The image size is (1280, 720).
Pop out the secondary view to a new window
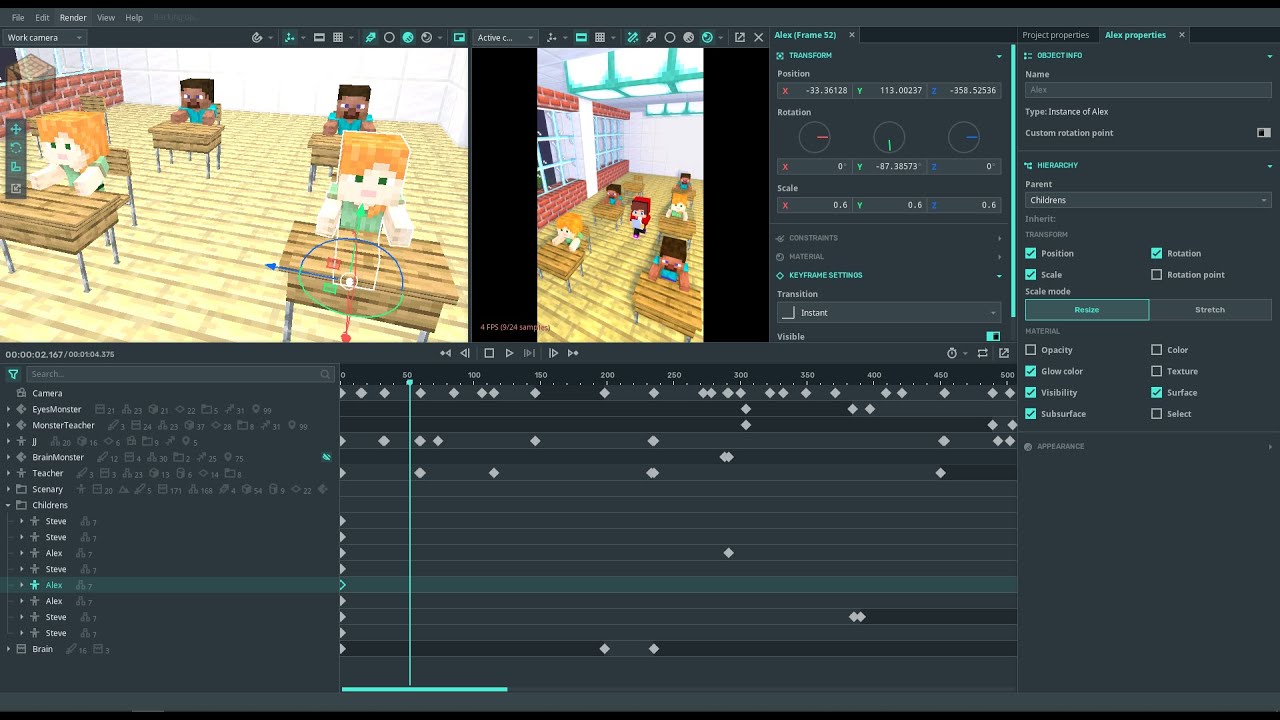point(740,37)
